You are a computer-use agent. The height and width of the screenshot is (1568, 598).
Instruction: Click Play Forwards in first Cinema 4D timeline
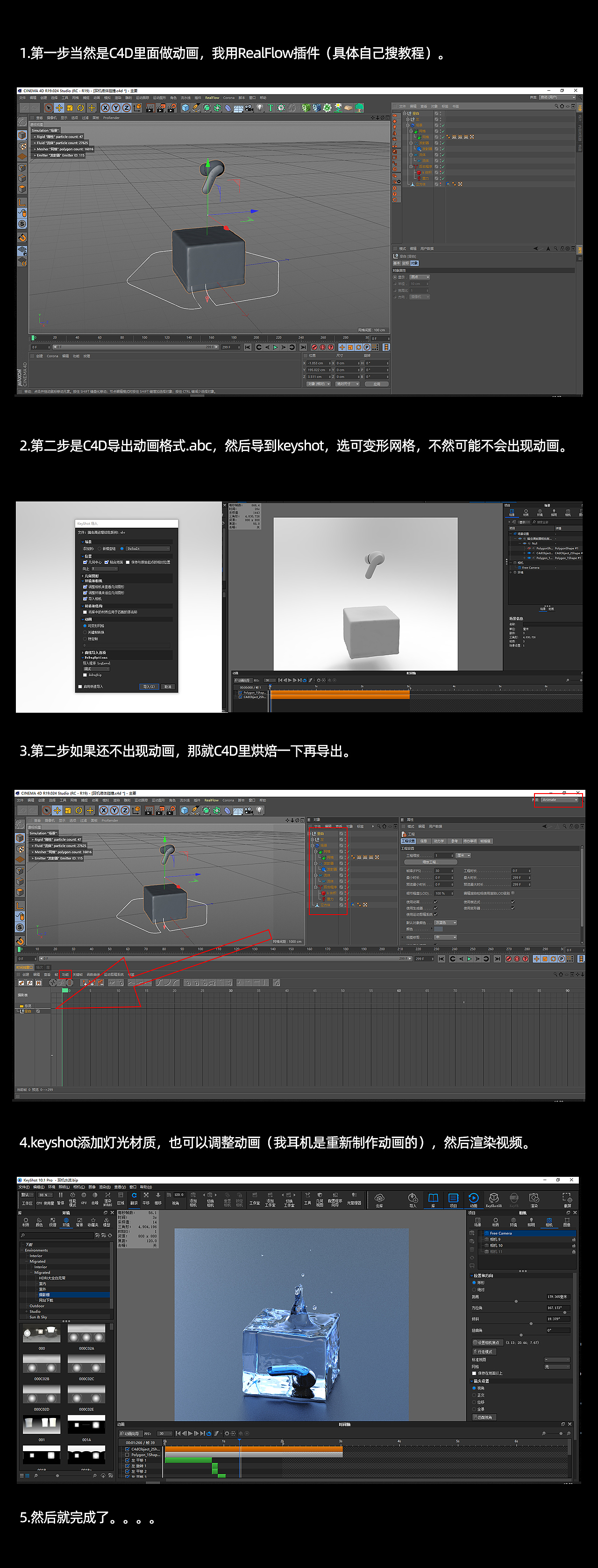pyautogui.click(x=276, y=347)
